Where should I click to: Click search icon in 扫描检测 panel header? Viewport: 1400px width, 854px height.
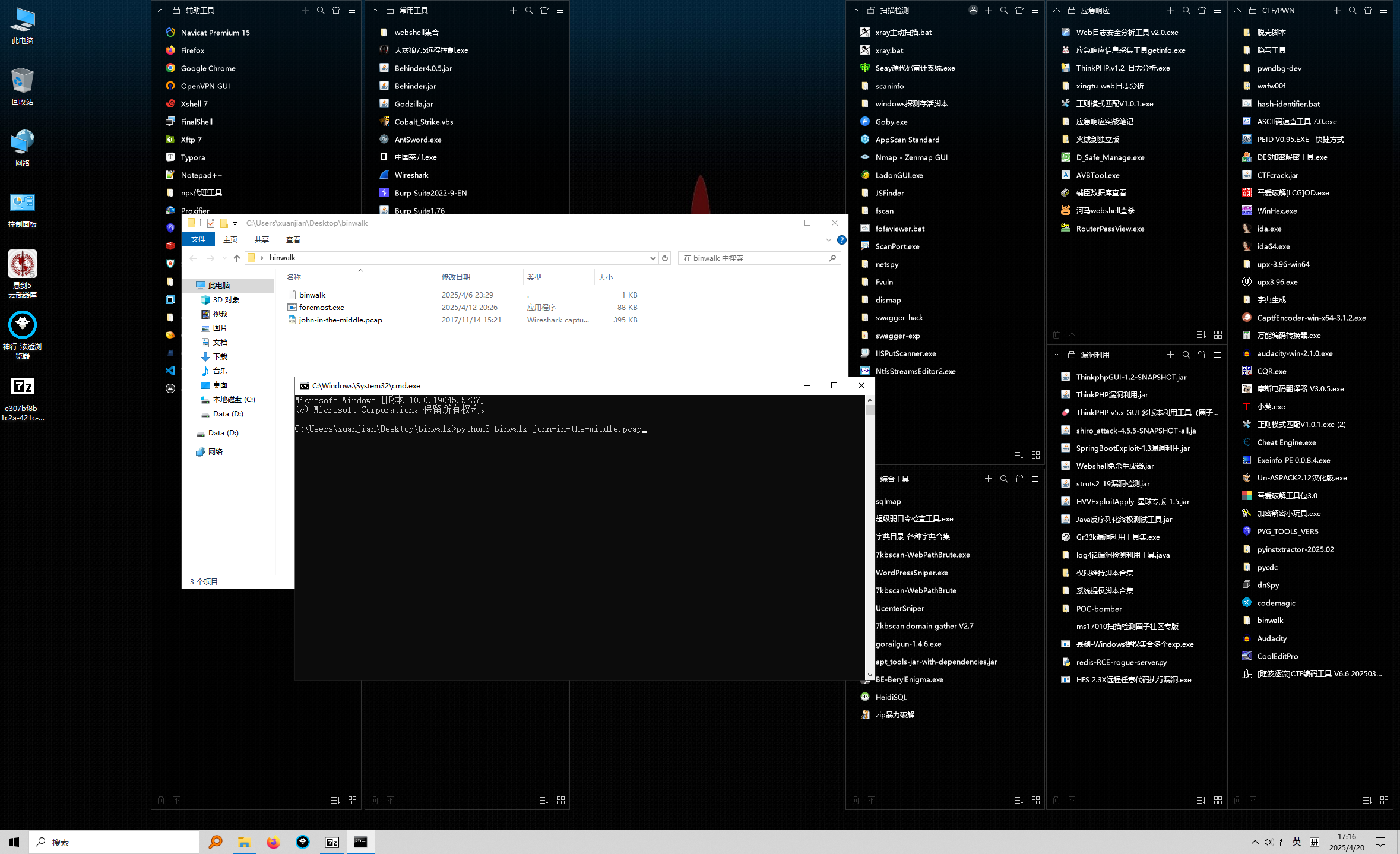(x=1004, y=10)
